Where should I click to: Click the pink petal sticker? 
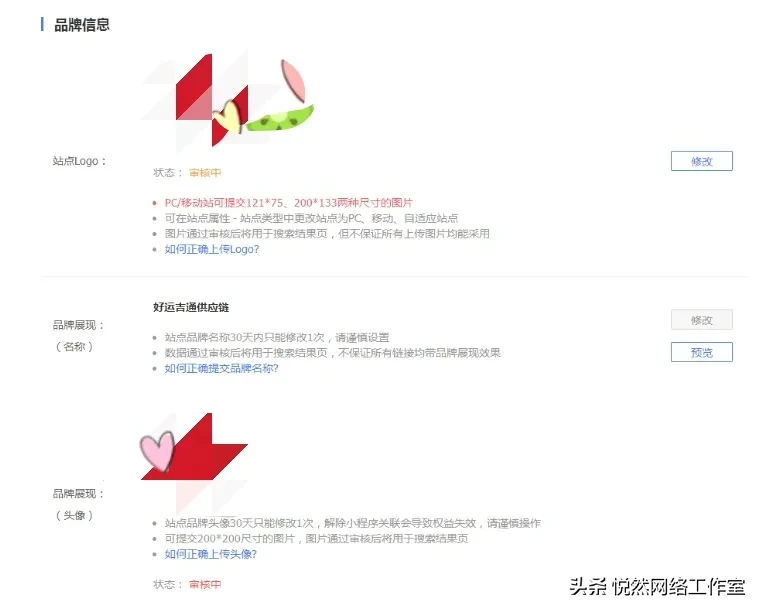[293, 80]
